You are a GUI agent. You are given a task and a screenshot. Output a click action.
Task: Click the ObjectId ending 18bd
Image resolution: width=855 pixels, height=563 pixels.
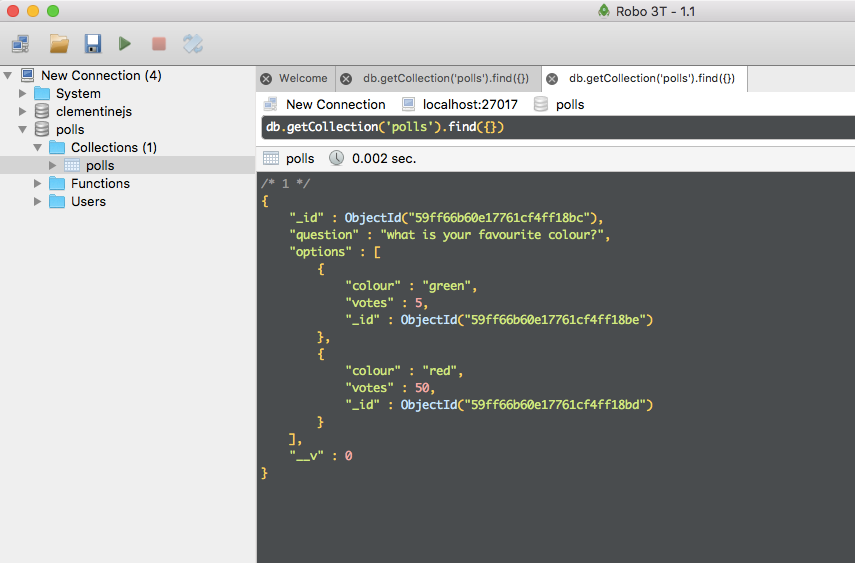pyautogui.click(x=527, y=405)
